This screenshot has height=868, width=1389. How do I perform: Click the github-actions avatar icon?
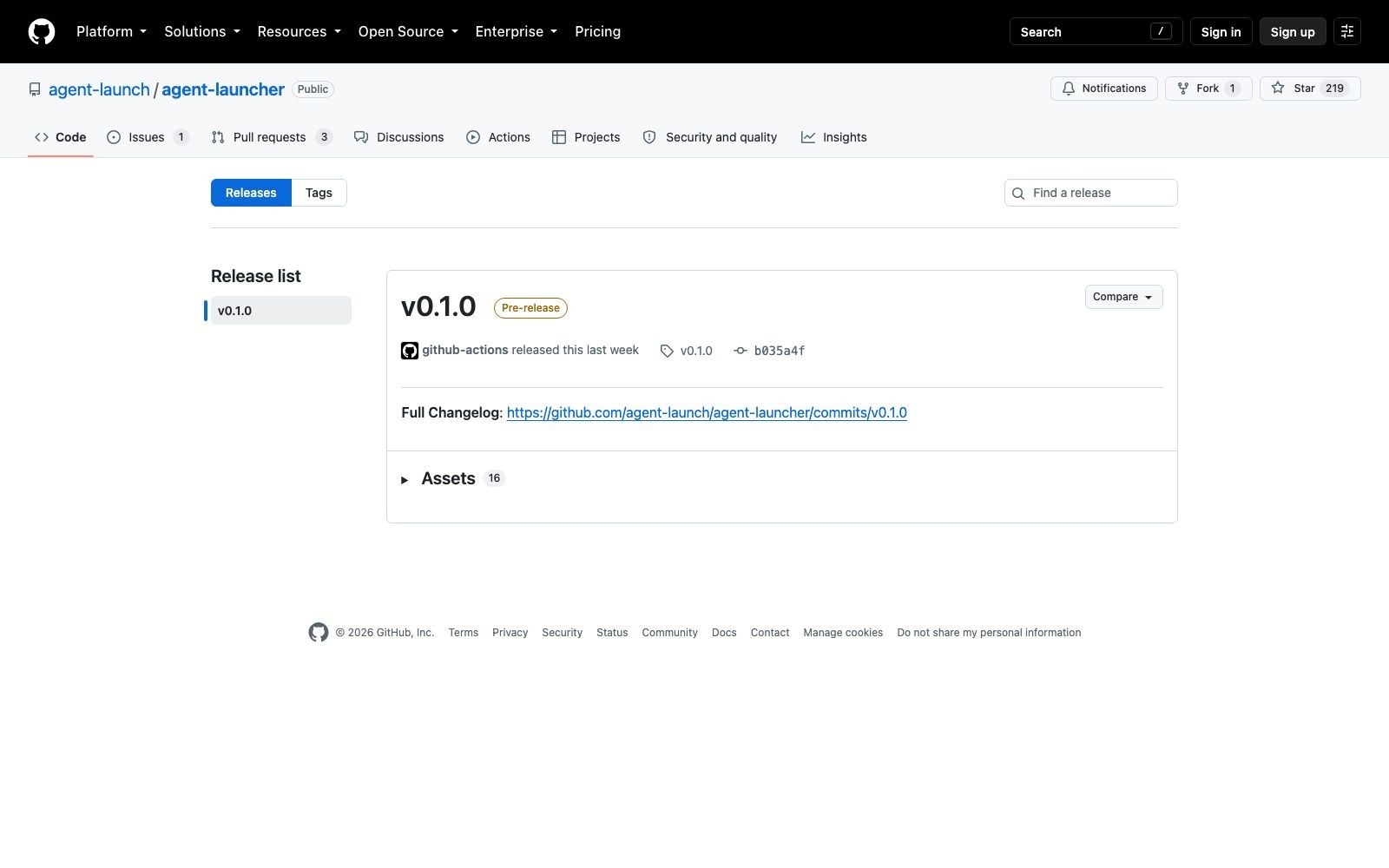pos(410,351)
